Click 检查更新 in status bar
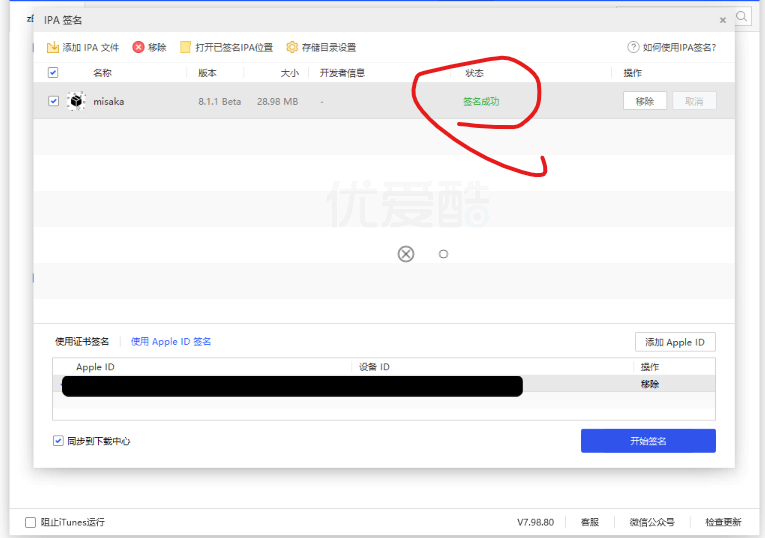This screenshot has height=538, width=765. click(x=723, y=522)
